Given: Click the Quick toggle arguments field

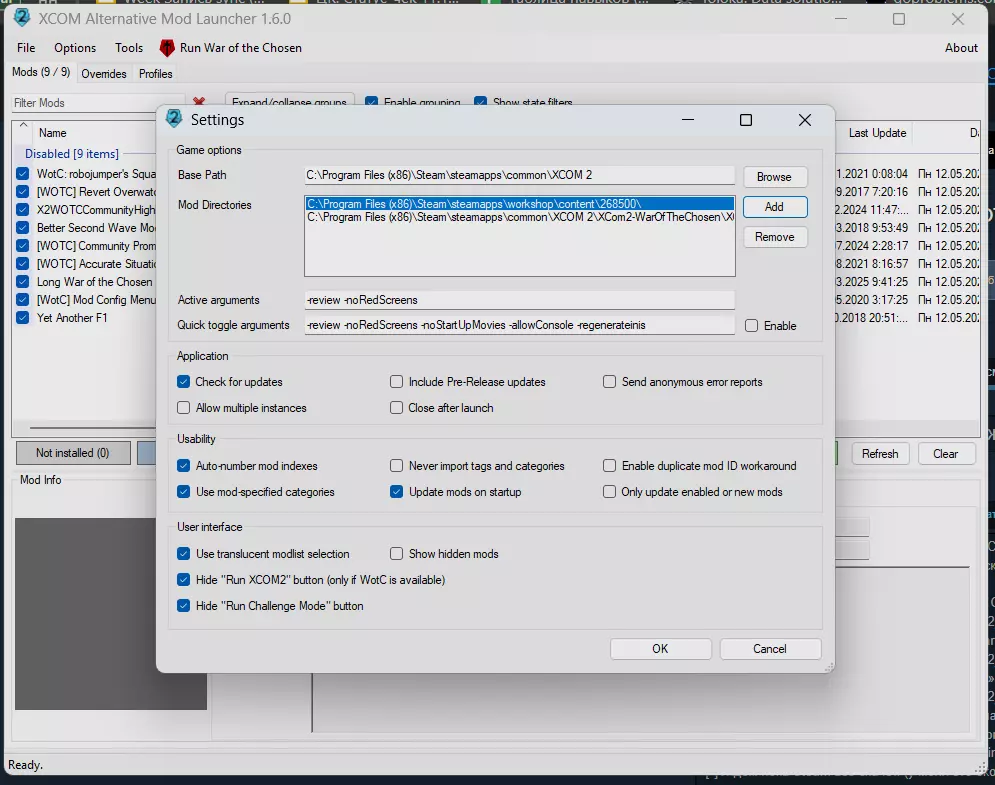Looking at the screenshot, I should point(519,325).
